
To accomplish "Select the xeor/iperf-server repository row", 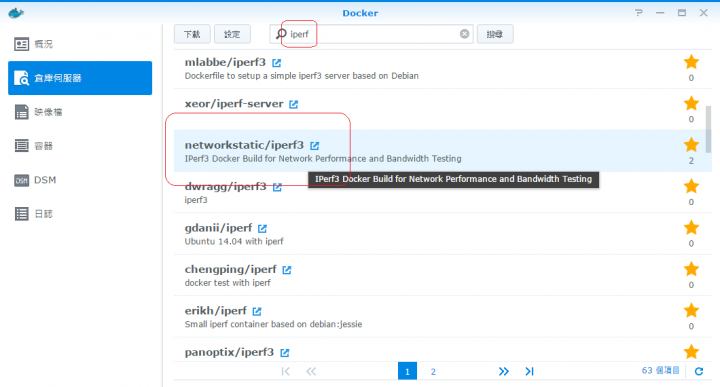I will point(443,109).
